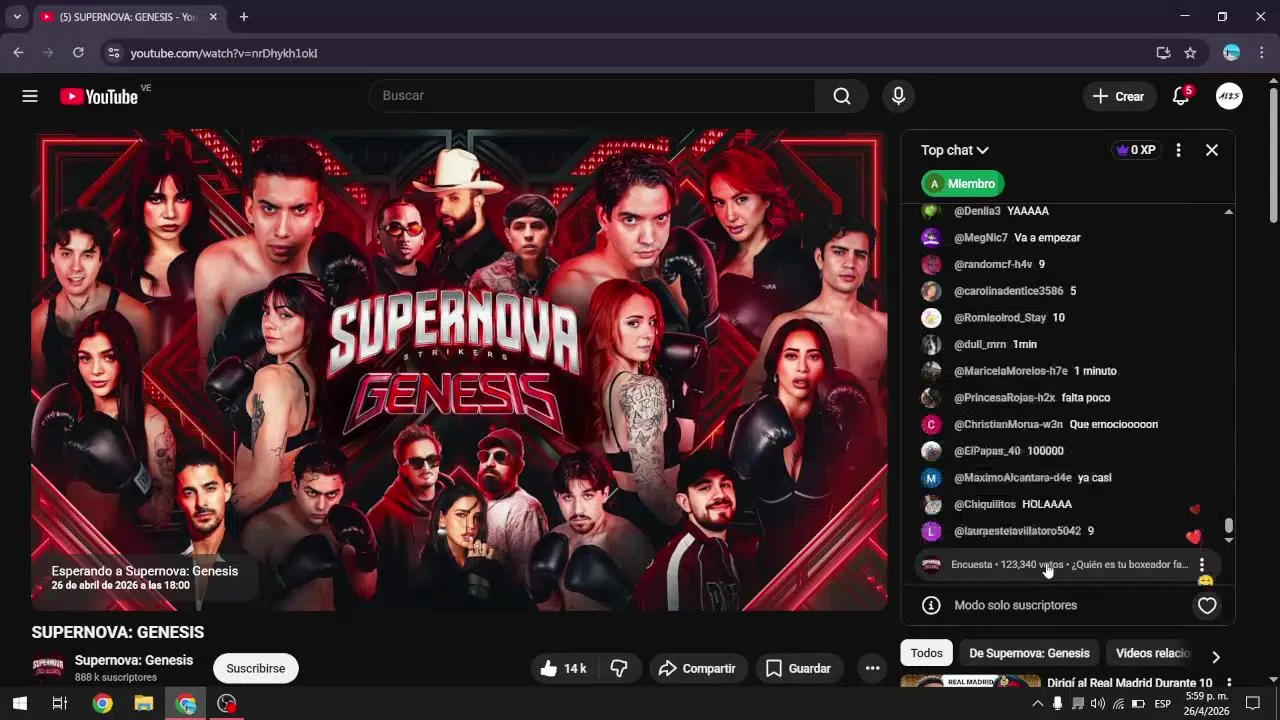Click the chat scrollbar up arrow
Screen dimensions: 1280x720
(1229, 211)
